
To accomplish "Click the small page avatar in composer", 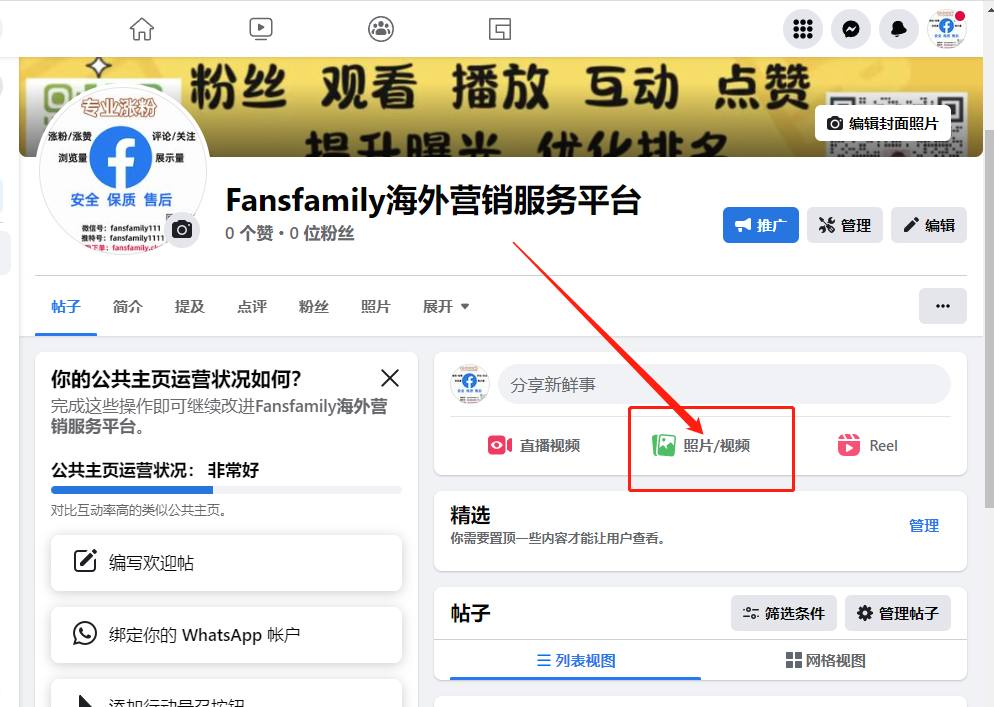I will coord(470,384).
